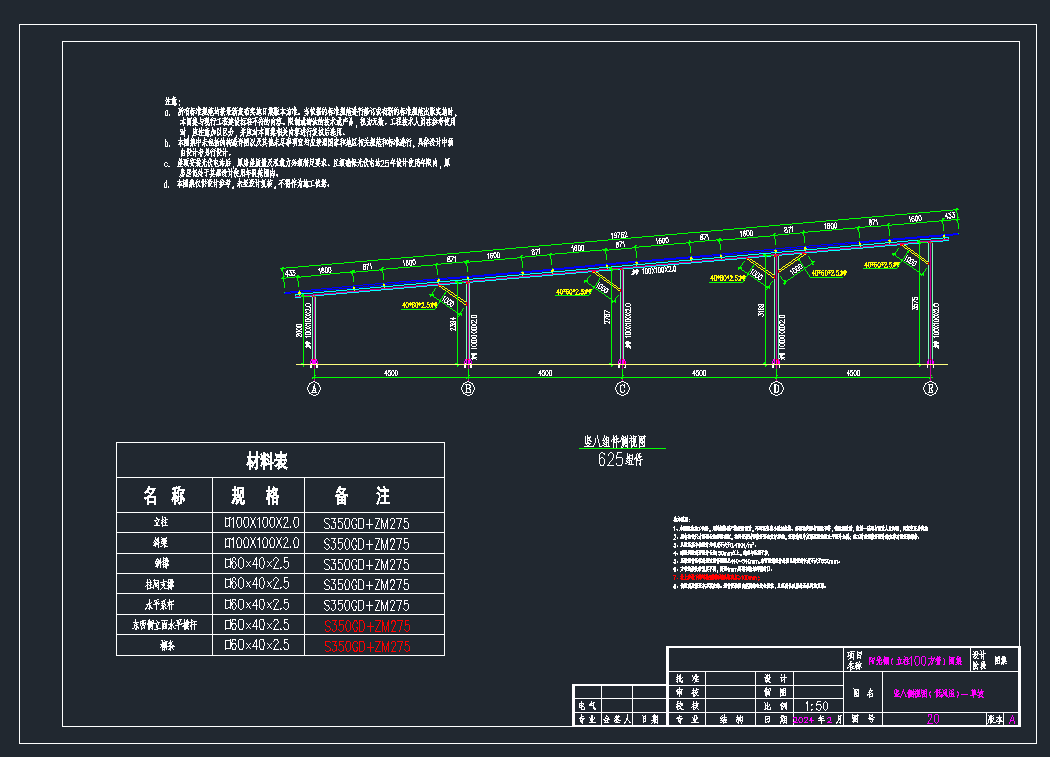Select the 1:50 scale value
This screenshot has width=1050, height=757.
coord(818,704)
